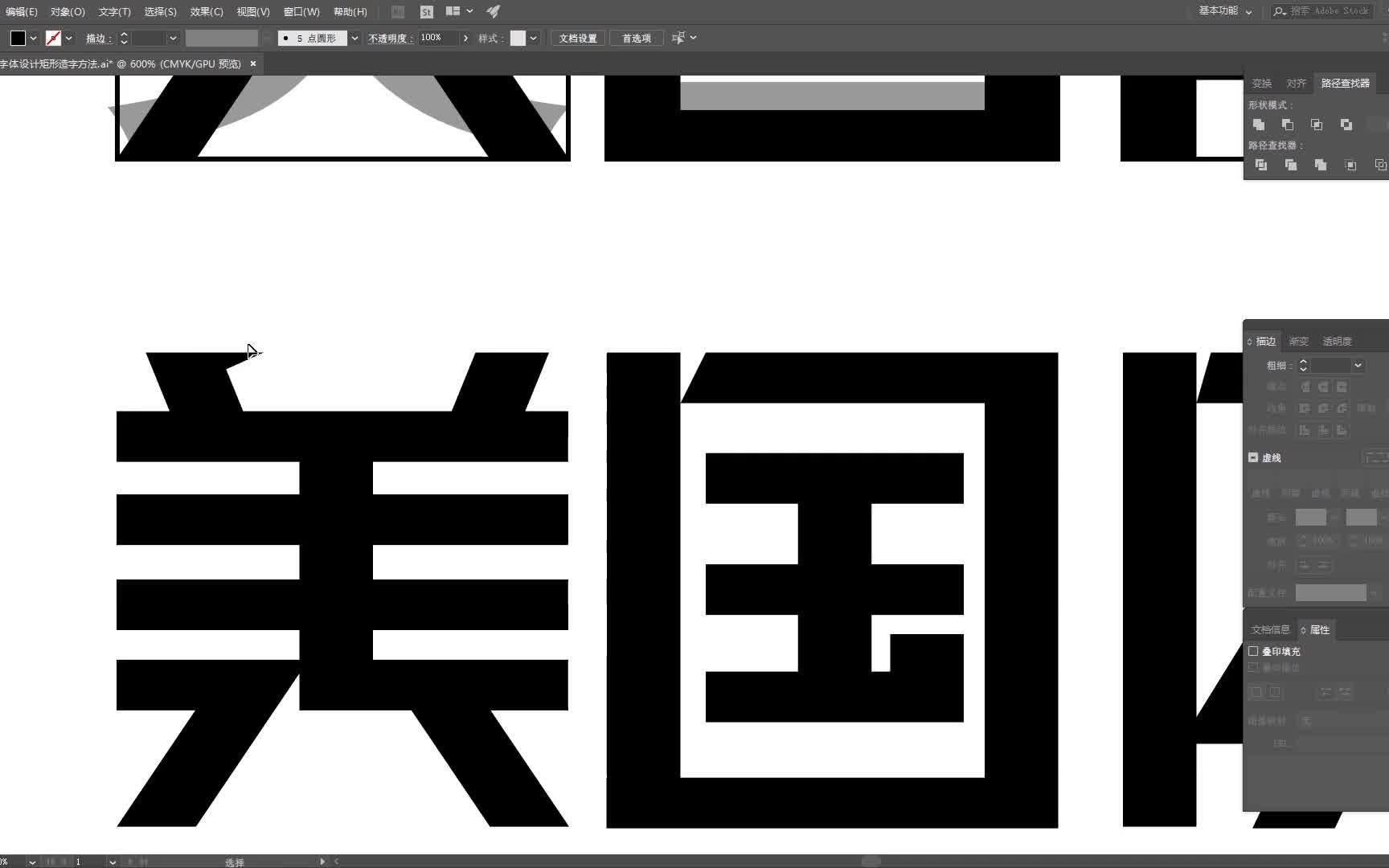The image size is (1389, 868).
Task: Click the Exclude shape mode icon
Action: 1346,125
